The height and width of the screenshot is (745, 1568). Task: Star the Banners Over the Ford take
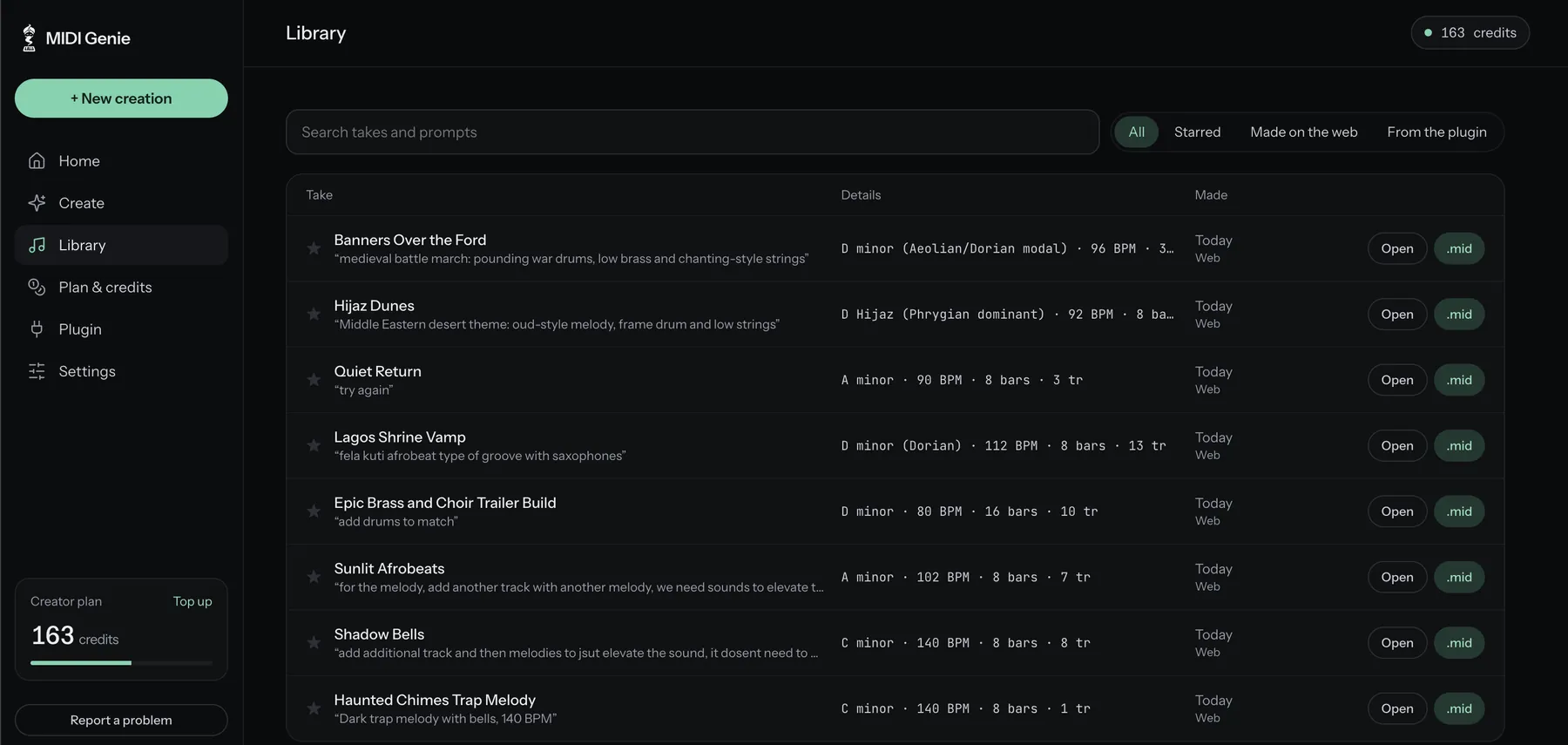(314, 248)
